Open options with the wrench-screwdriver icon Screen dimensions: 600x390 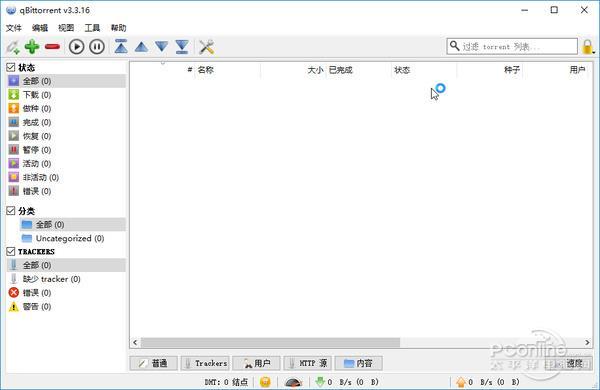click(207, 47)
